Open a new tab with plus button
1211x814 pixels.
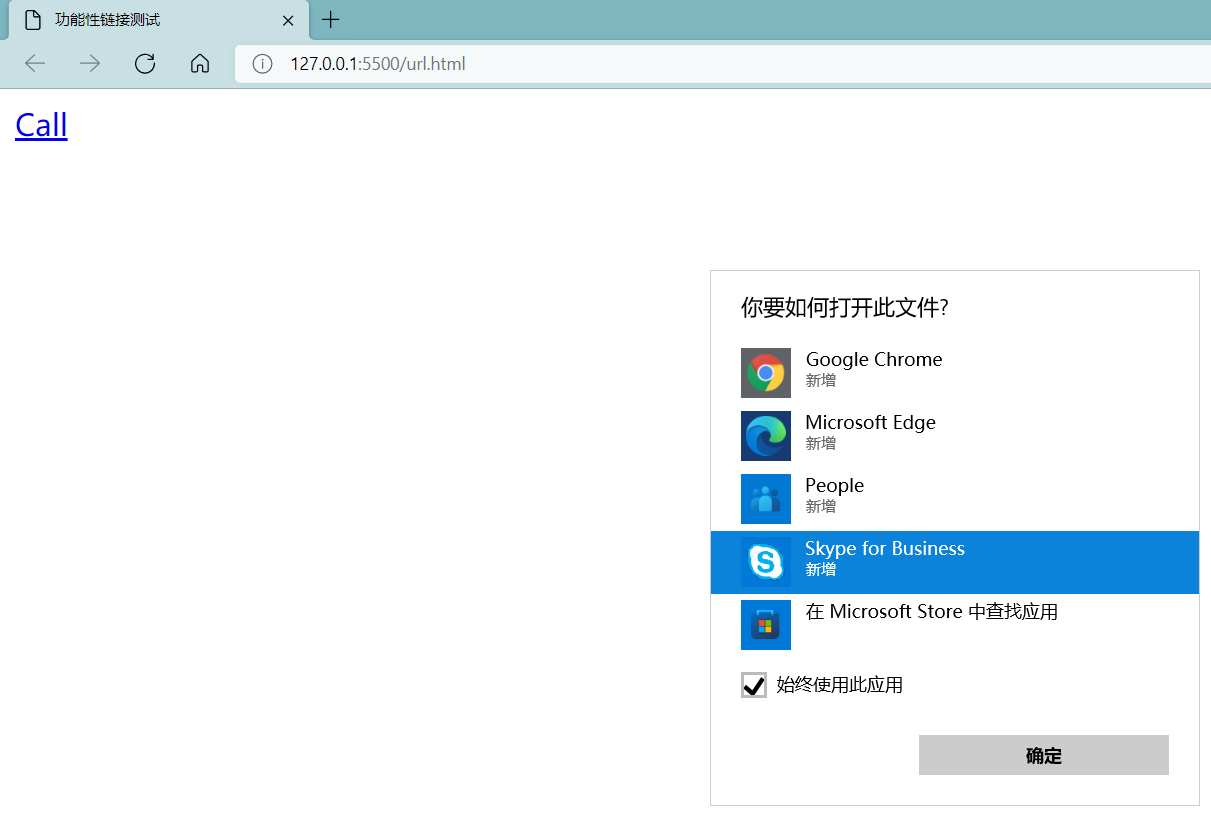pyautogui.click(x=331, y=20)
